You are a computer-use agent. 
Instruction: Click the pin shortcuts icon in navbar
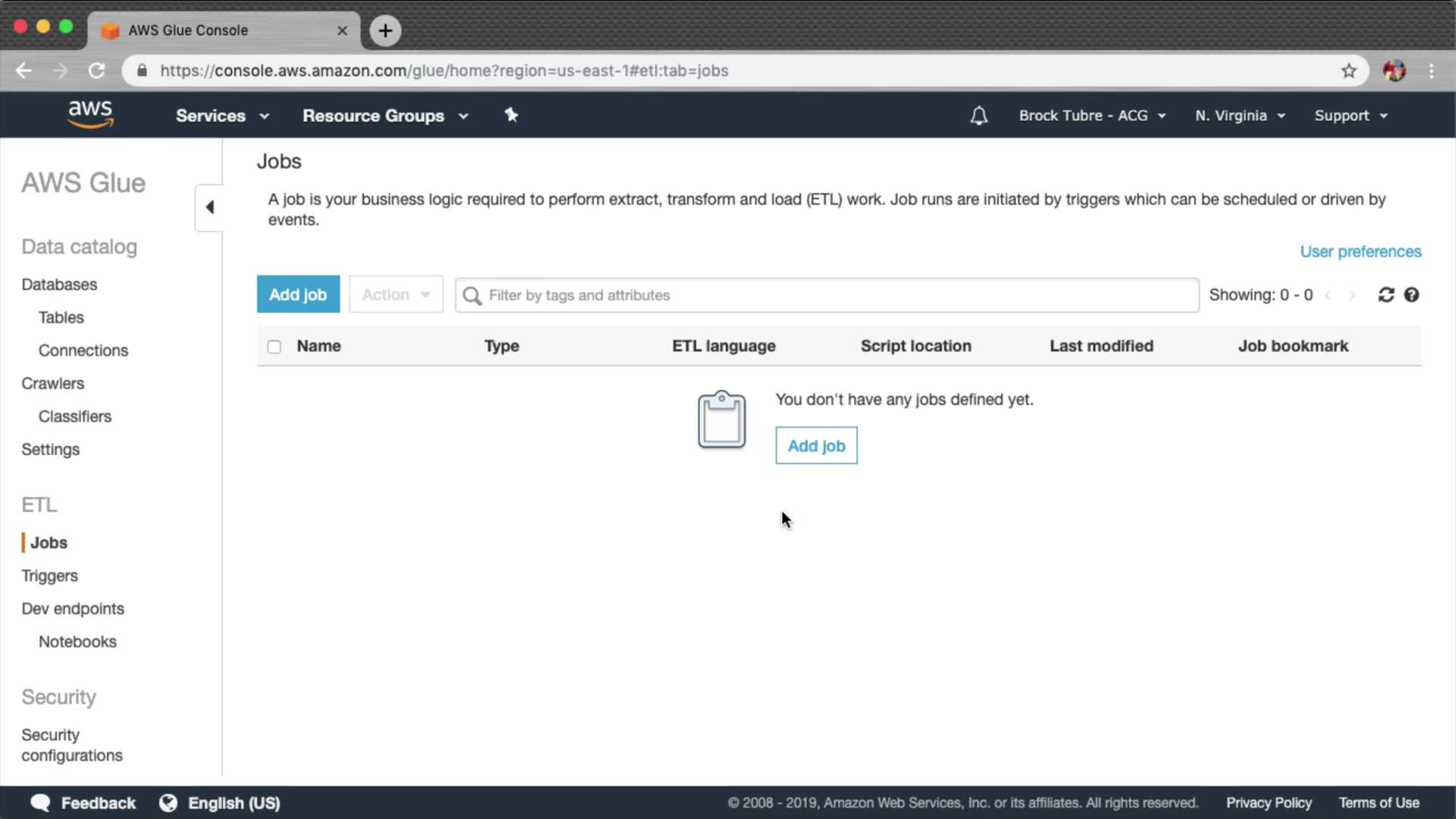[511, 115]
